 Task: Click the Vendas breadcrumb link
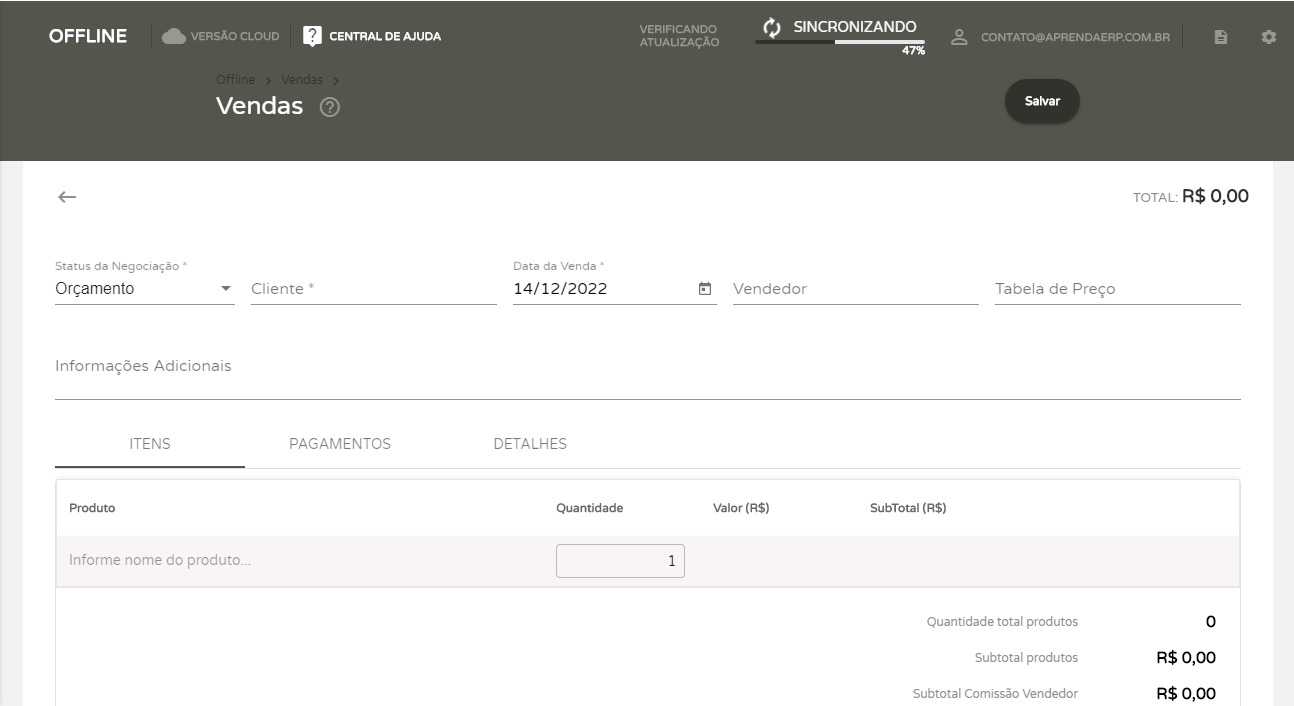click(301, 79)
